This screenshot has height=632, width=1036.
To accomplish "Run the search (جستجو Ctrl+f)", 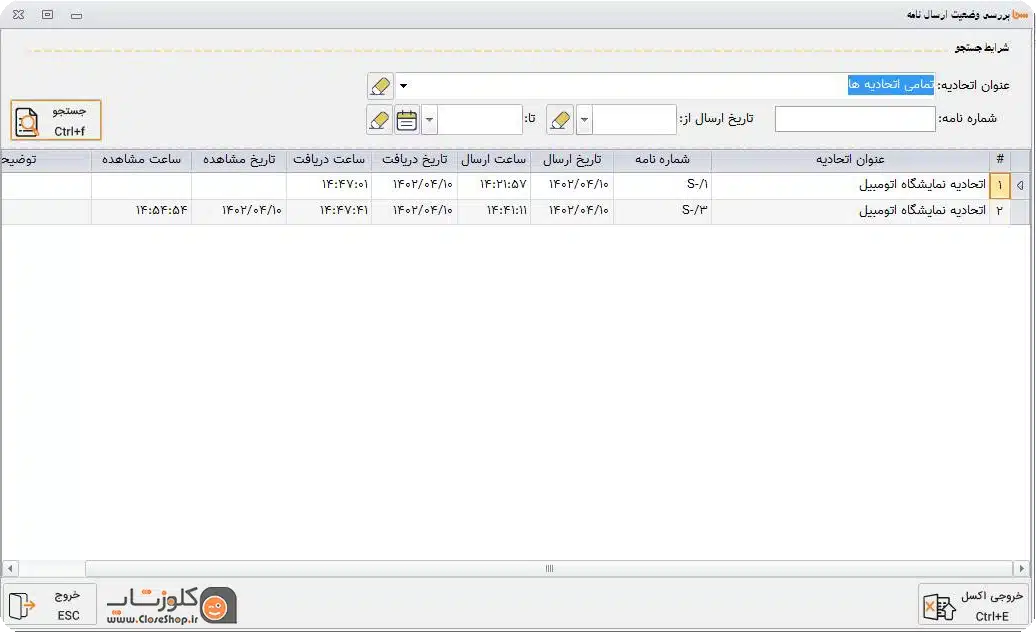I will [56, 120].
